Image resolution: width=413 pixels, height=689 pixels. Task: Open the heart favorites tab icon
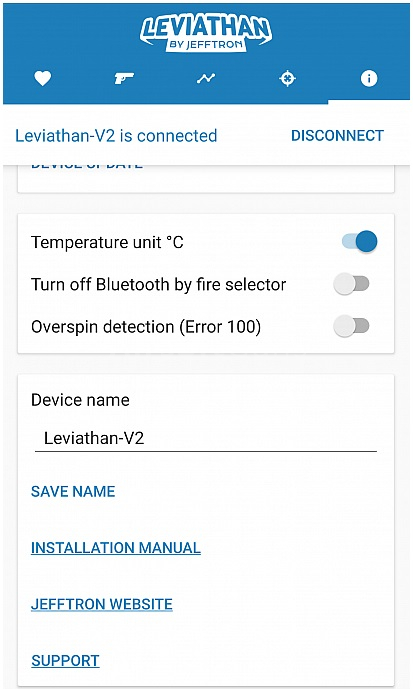click(x=43, y=79)
